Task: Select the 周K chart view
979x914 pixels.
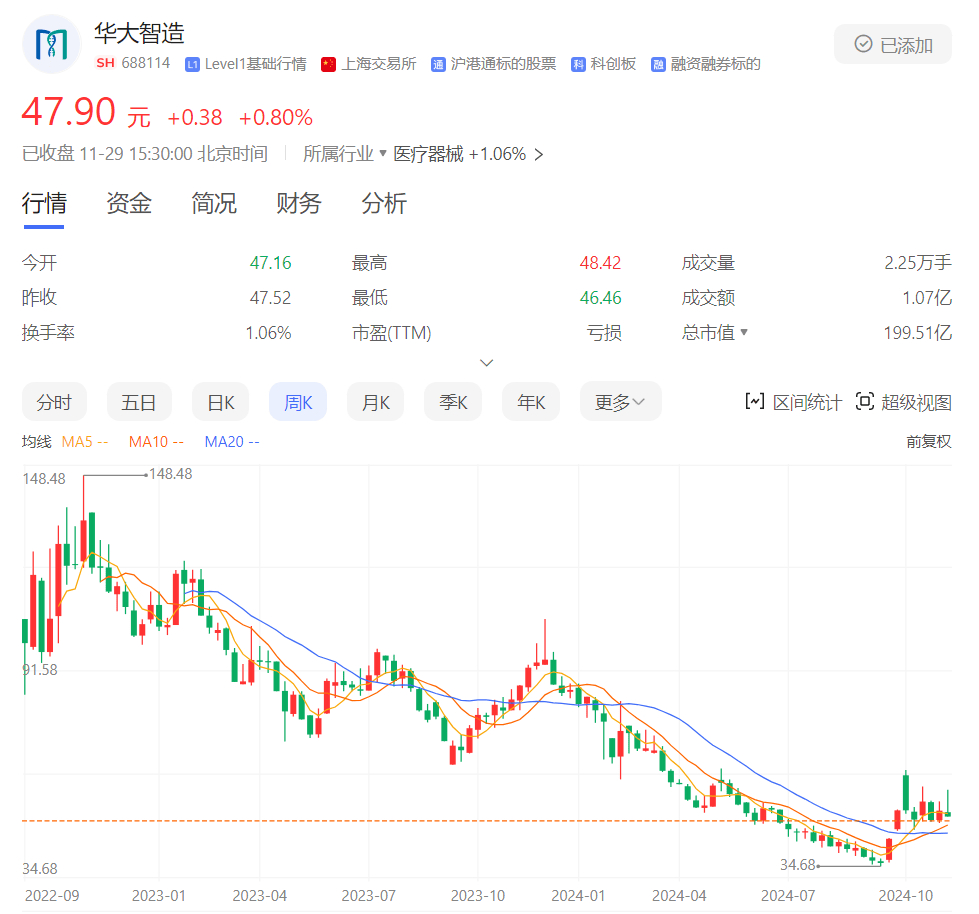Action: [298, 402]
